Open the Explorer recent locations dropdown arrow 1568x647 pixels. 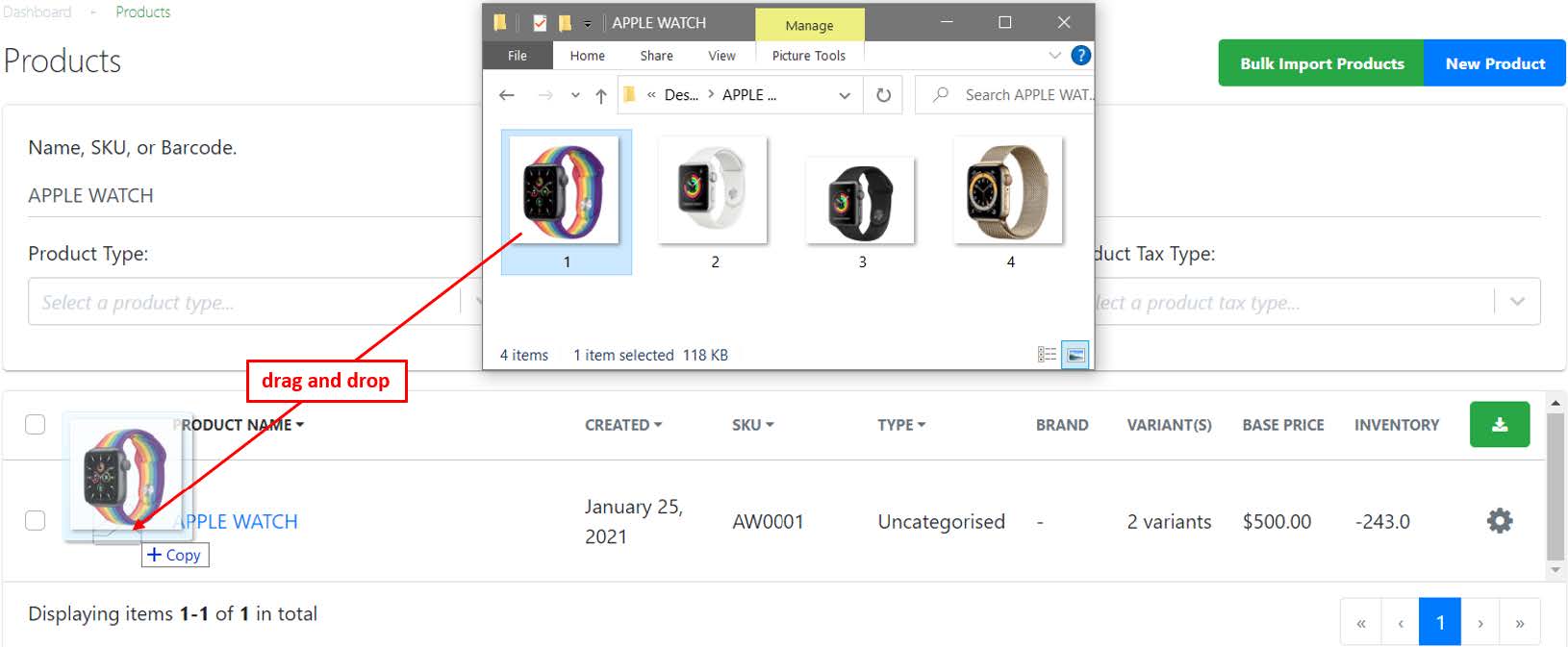[575, 95]
